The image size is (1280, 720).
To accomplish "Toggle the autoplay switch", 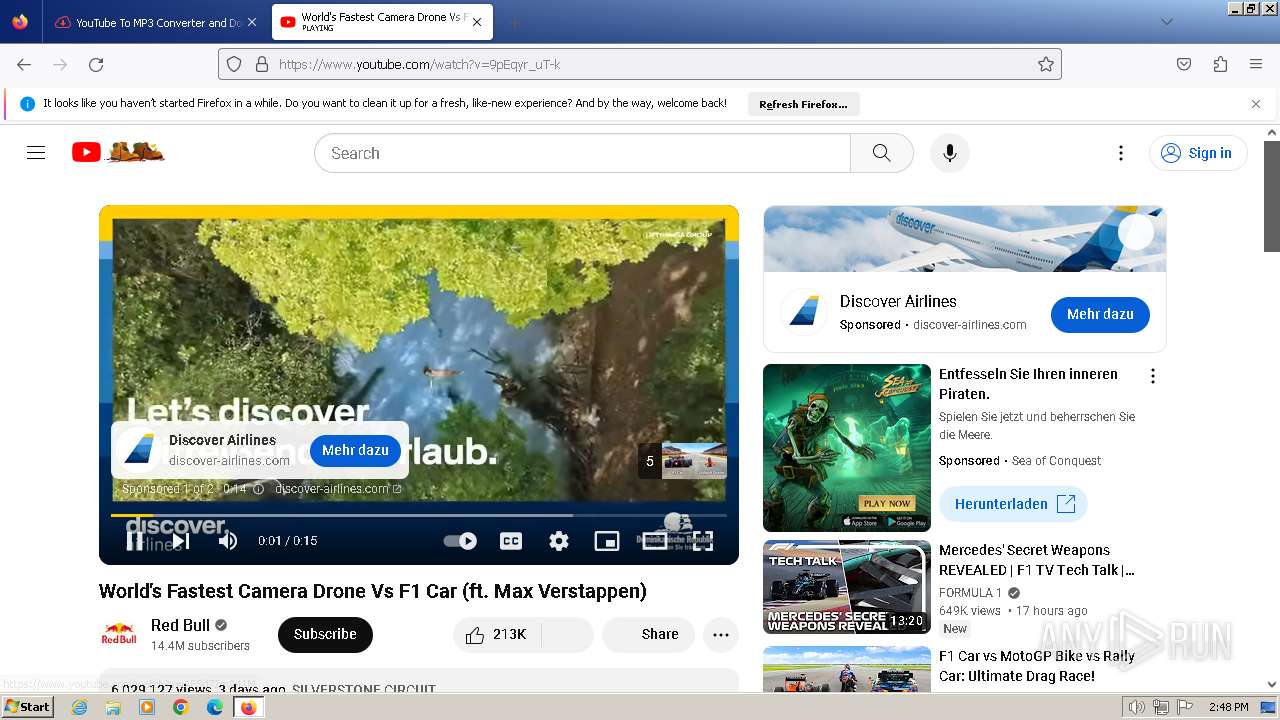I will [460, 541].
